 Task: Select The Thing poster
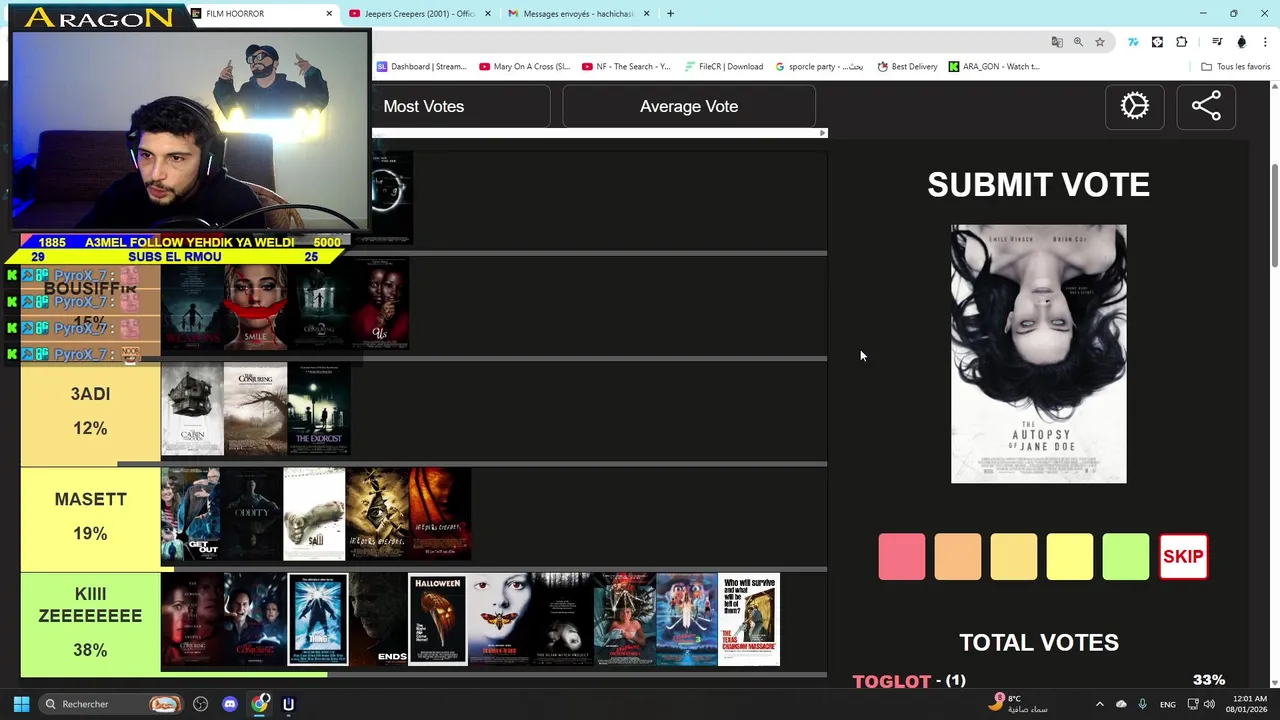click(x=317, y=619)
